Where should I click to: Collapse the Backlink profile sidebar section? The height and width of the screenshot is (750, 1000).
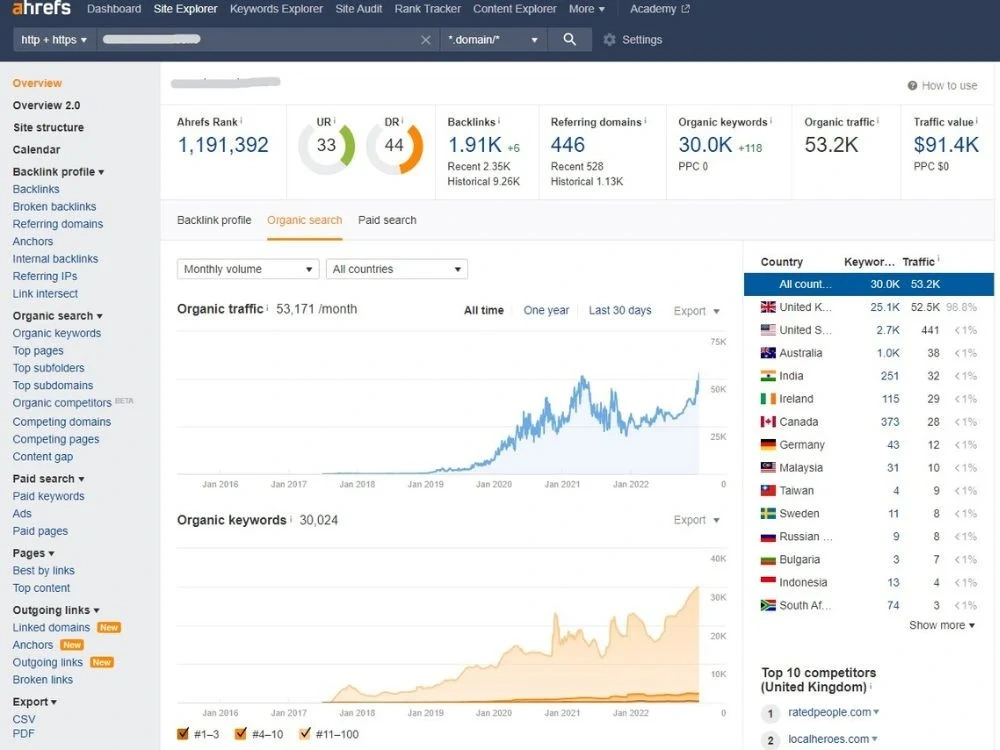58,172
